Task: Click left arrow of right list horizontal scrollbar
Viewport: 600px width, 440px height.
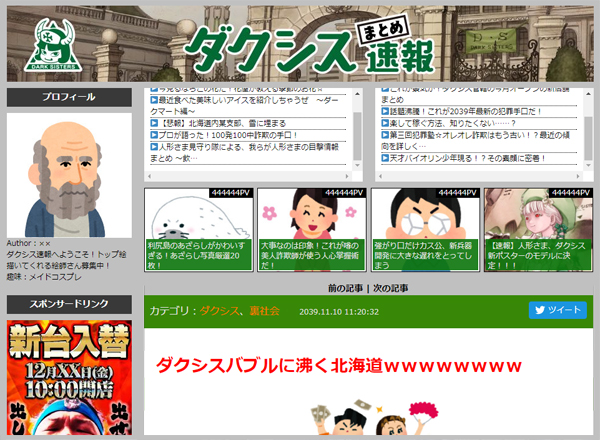Action: [380, 176]
